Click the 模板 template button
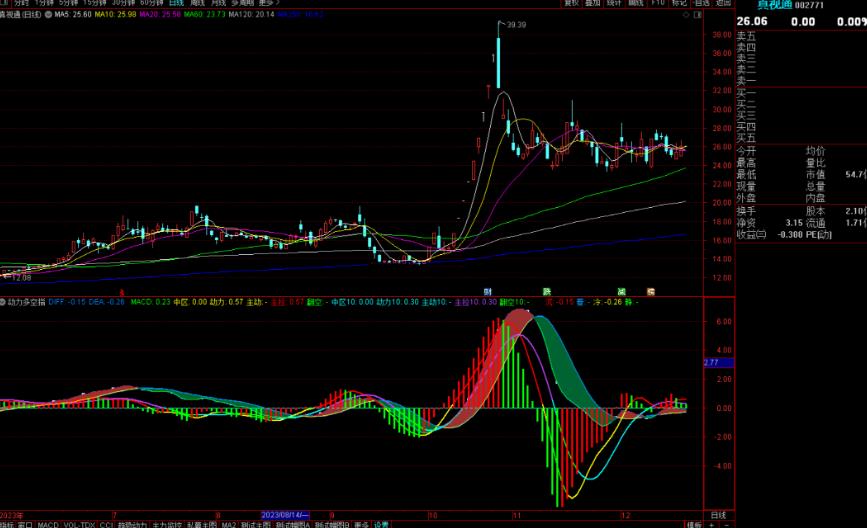The image size is (867, 528). [x=694, y=525]
